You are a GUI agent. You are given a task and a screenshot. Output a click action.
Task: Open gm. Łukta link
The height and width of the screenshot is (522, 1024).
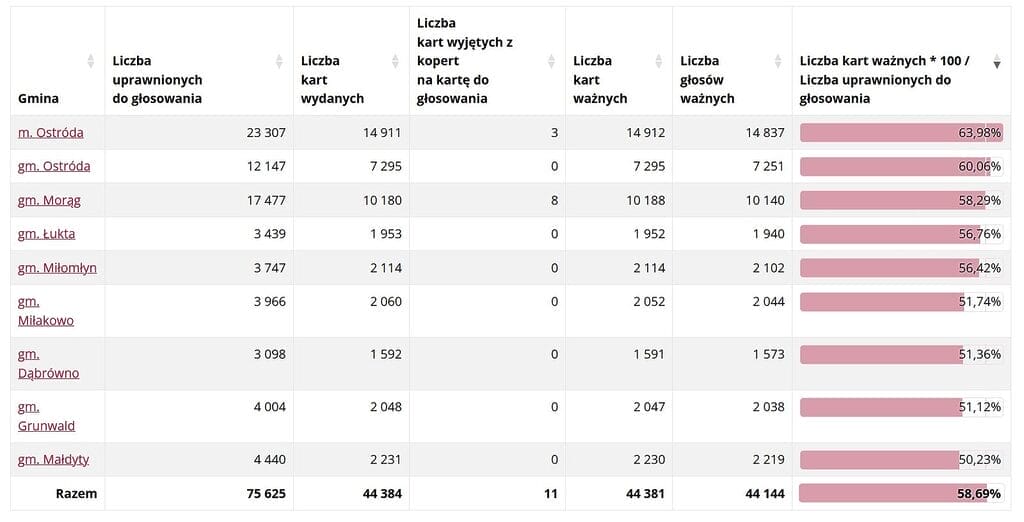(46, 234)
